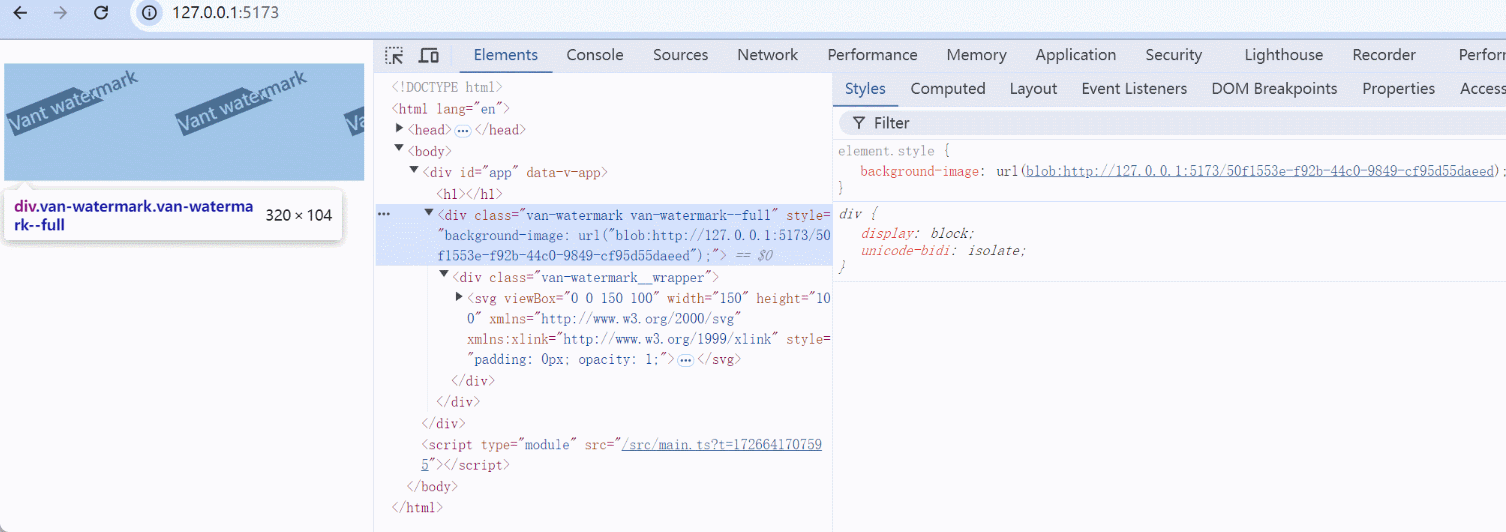
Task: Go back using the browser back arrow
Action: pyautogui.click(x=20, y=13)
